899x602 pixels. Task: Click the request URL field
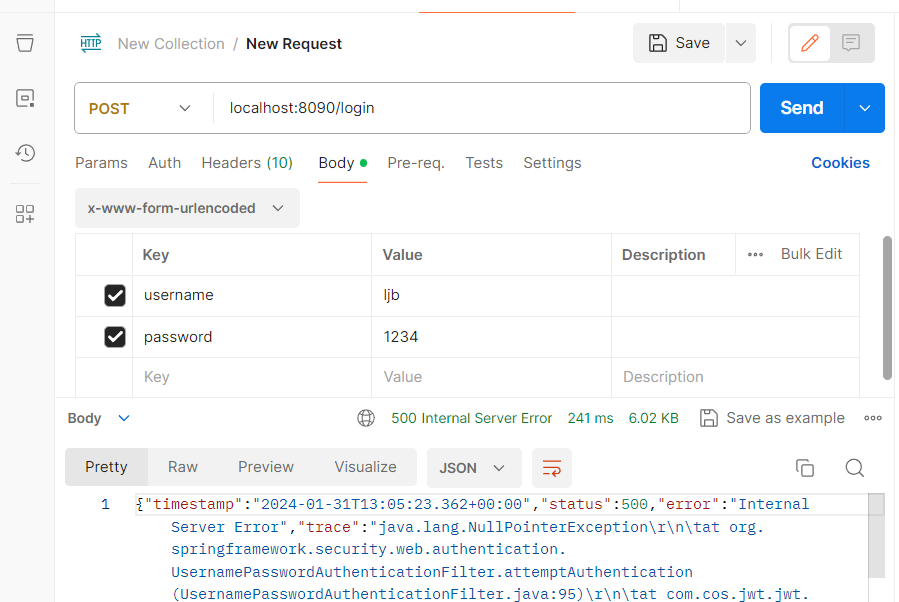(482, 108)
